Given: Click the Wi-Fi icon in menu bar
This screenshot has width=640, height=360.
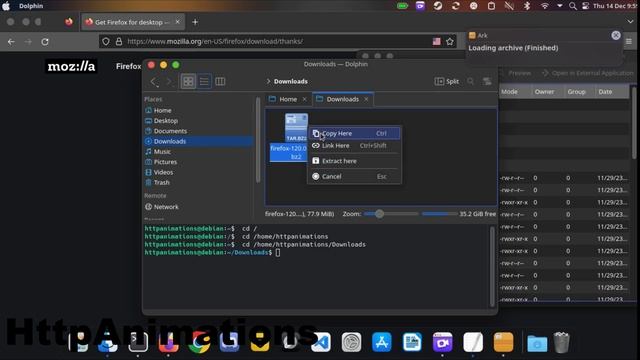Looking at the screenshot, I should click(x=545, y=6).
